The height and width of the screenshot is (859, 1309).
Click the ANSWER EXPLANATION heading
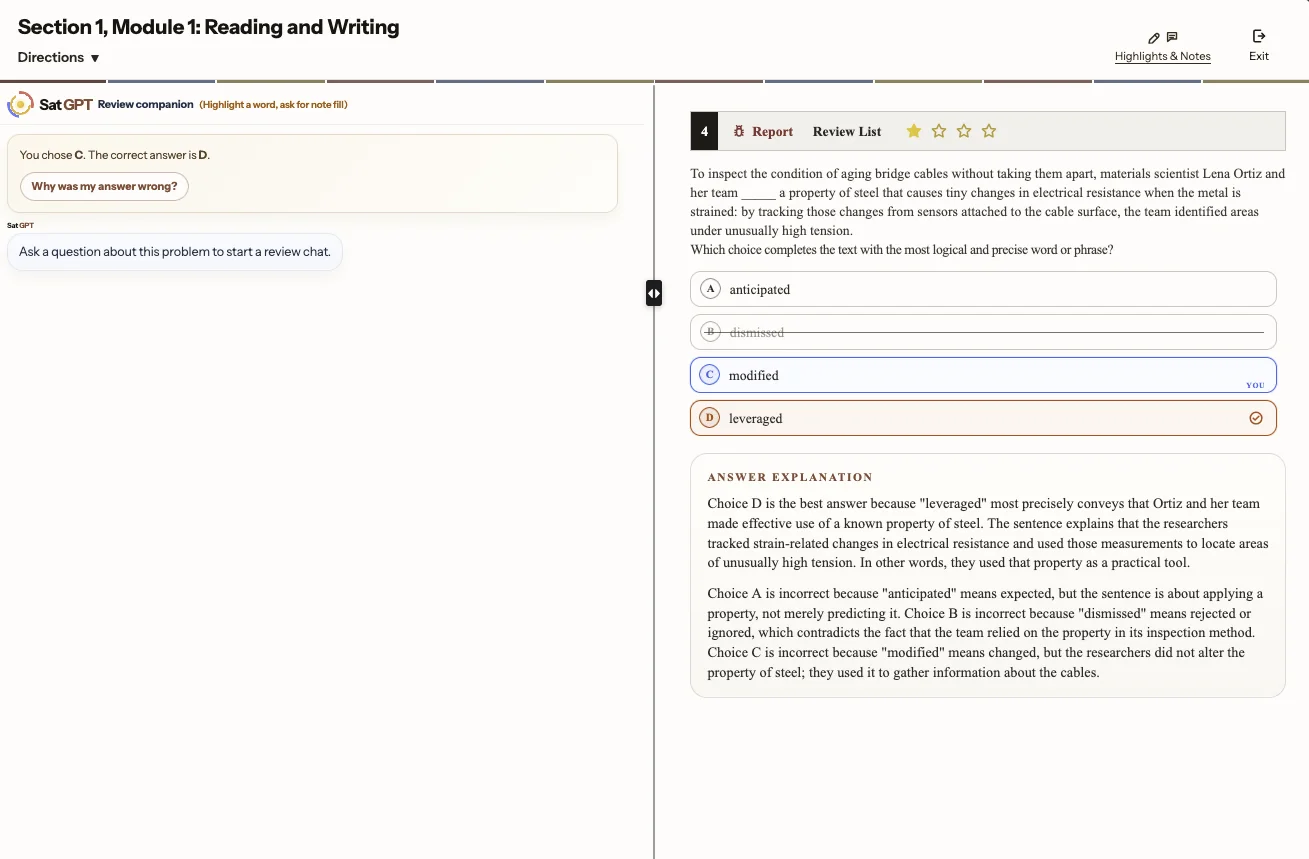790,477
